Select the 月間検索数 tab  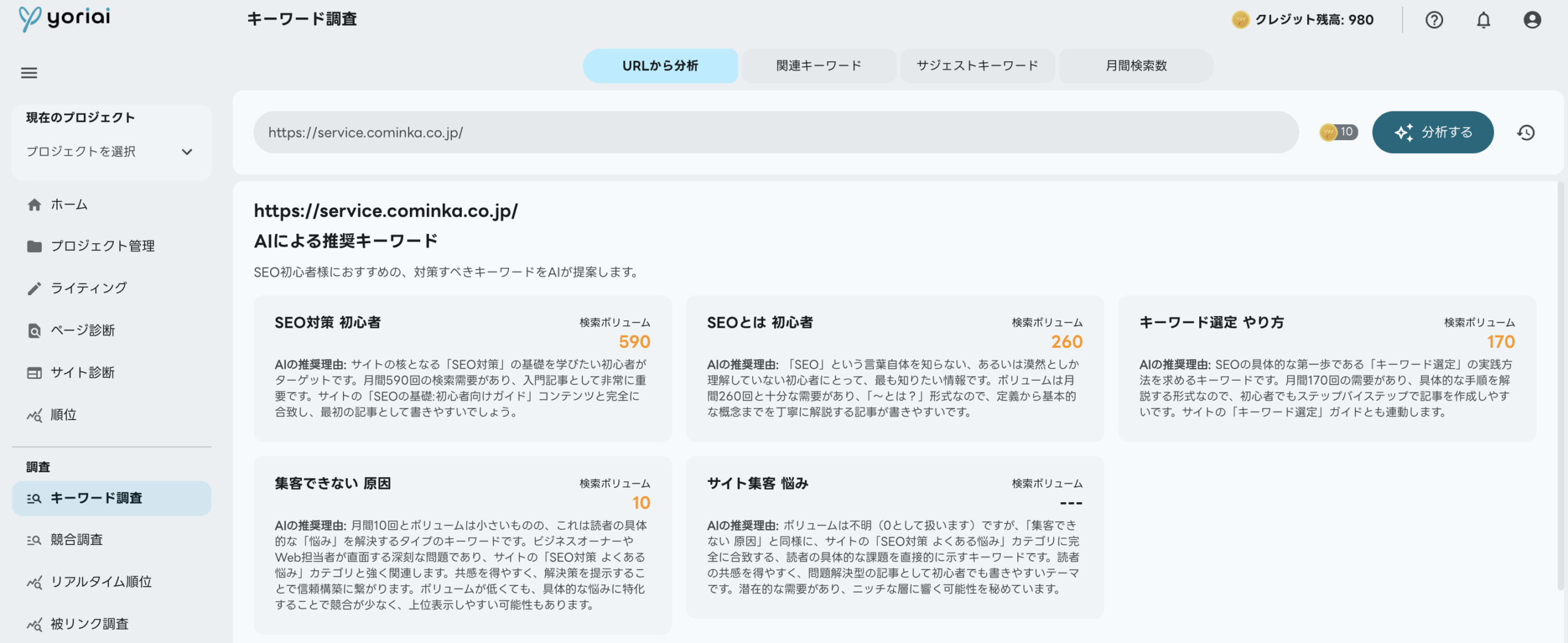point(1136,66)
